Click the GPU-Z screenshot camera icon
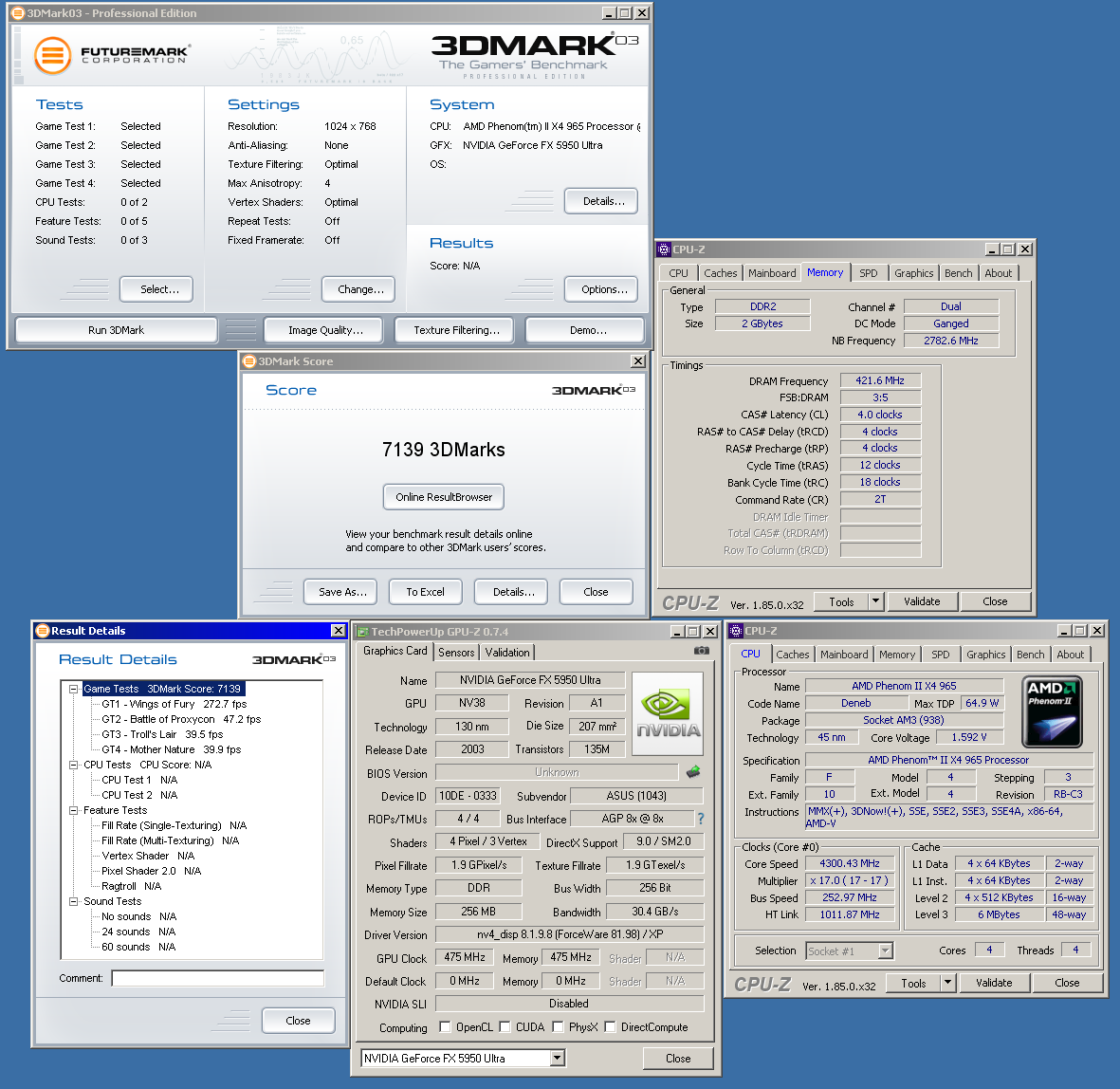1120x1089 pixels. click(702, 650)
